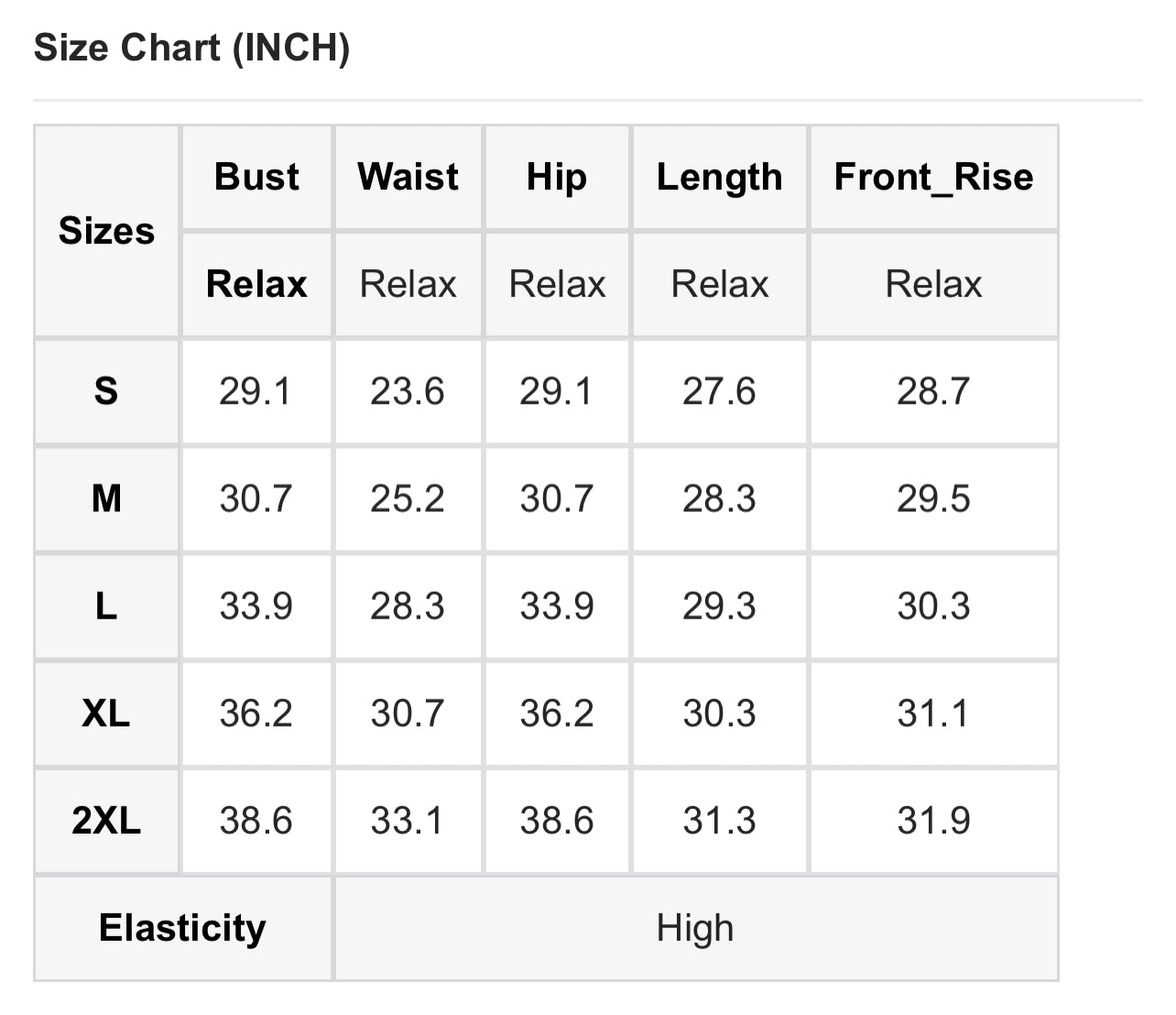Screen dimensions: 1176x1015
Task: Select the L size row label
Action: (106, 606)
